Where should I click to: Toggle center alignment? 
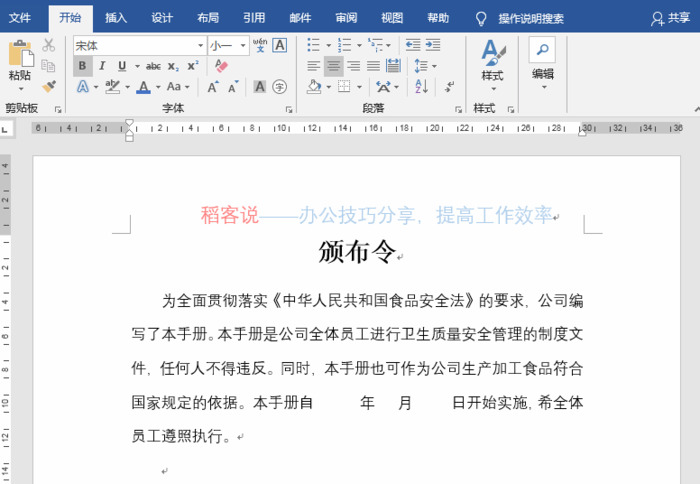[333, 66]
